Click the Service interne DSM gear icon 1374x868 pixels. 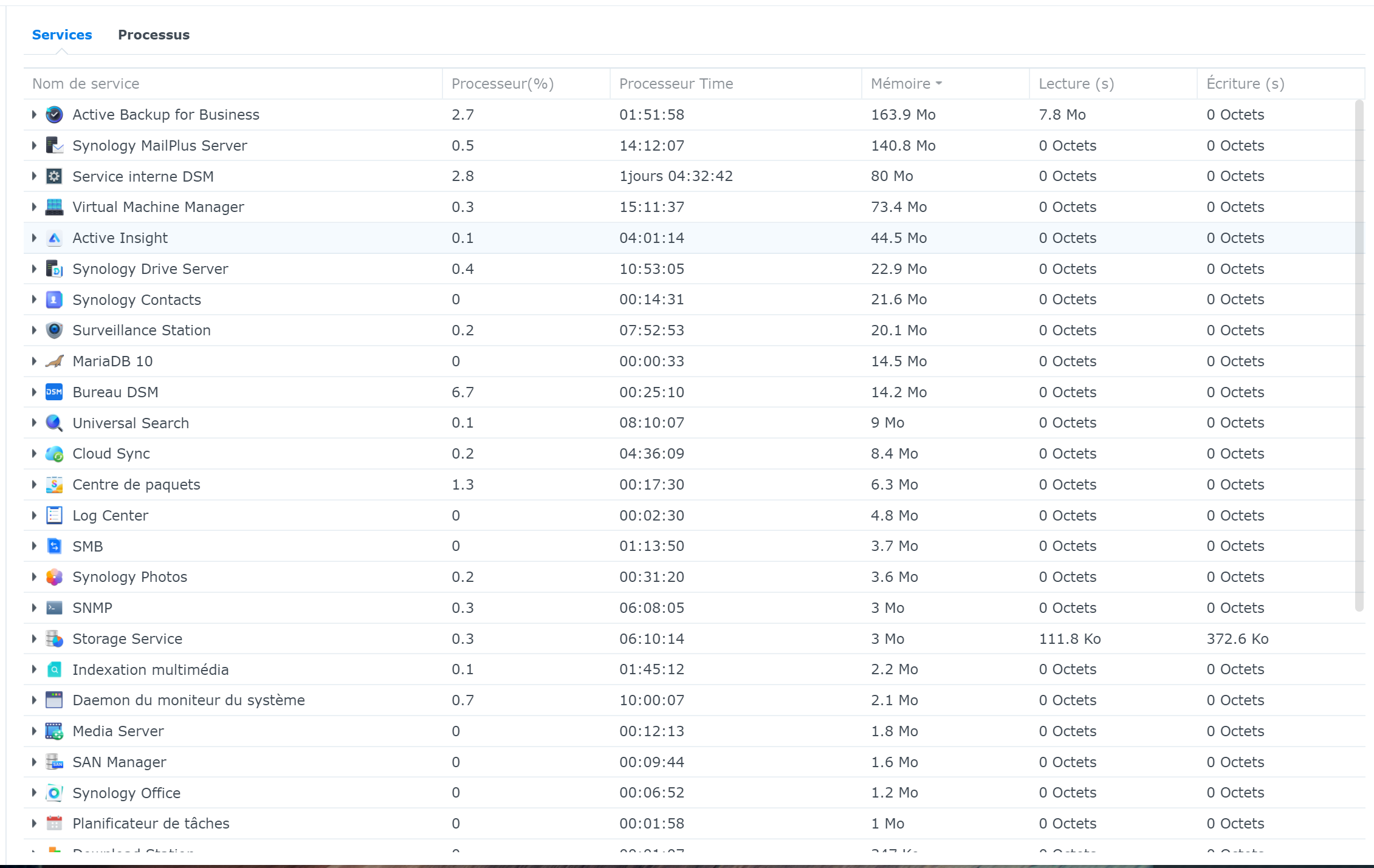54,176
